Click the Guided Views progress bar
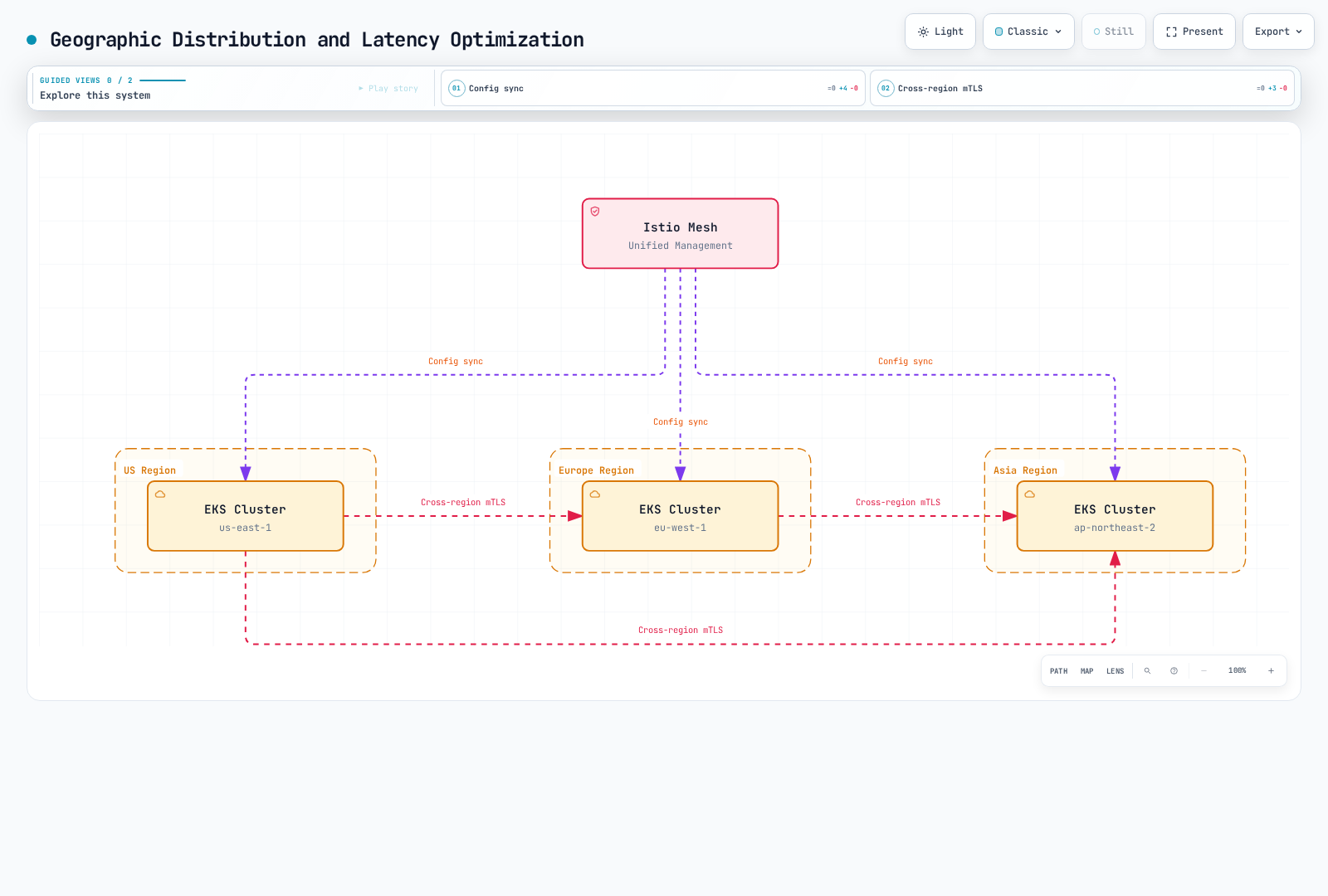 [x=163, y=80]
